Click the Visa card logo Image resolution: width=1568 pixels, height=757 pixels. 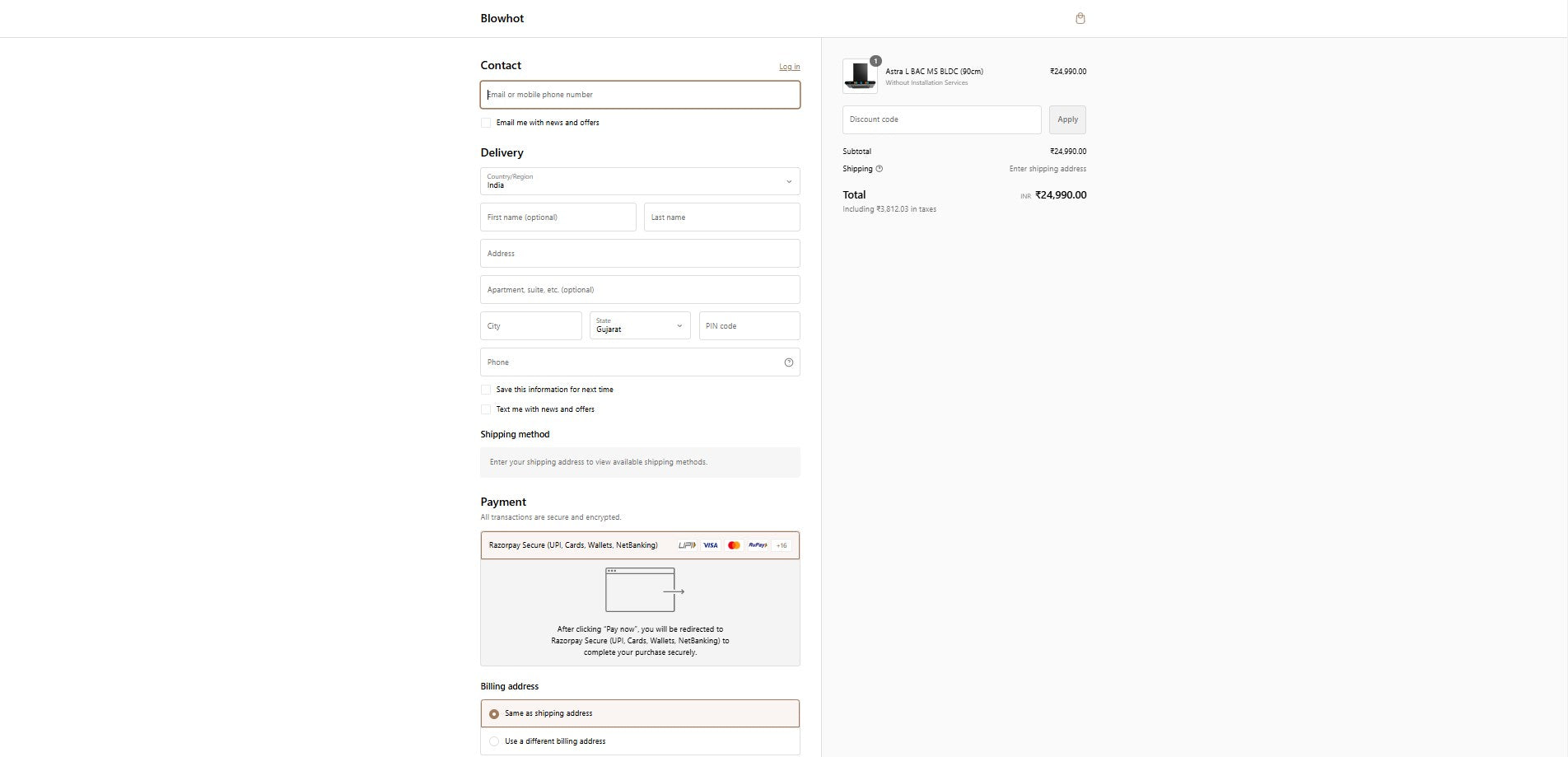710,545
